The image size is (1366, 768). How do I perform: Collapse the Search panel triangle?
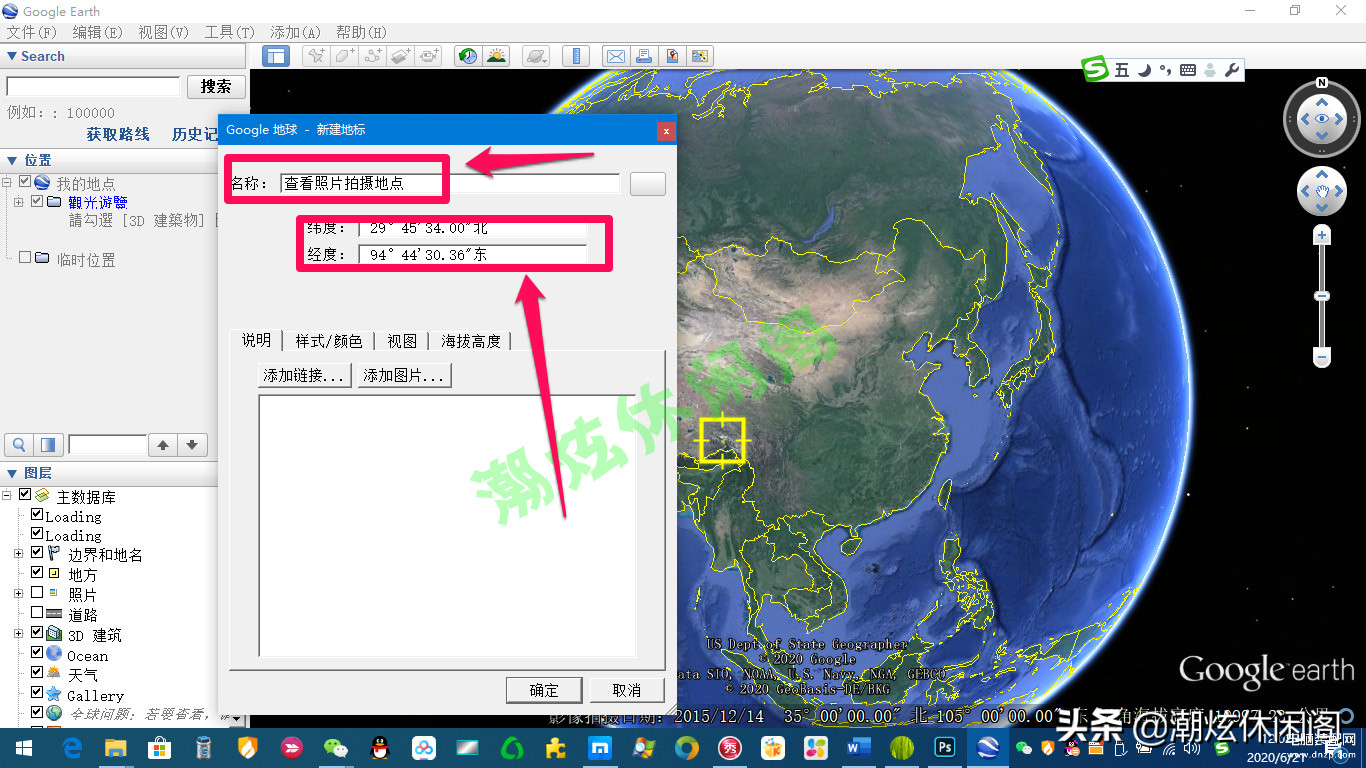[12, 57]
